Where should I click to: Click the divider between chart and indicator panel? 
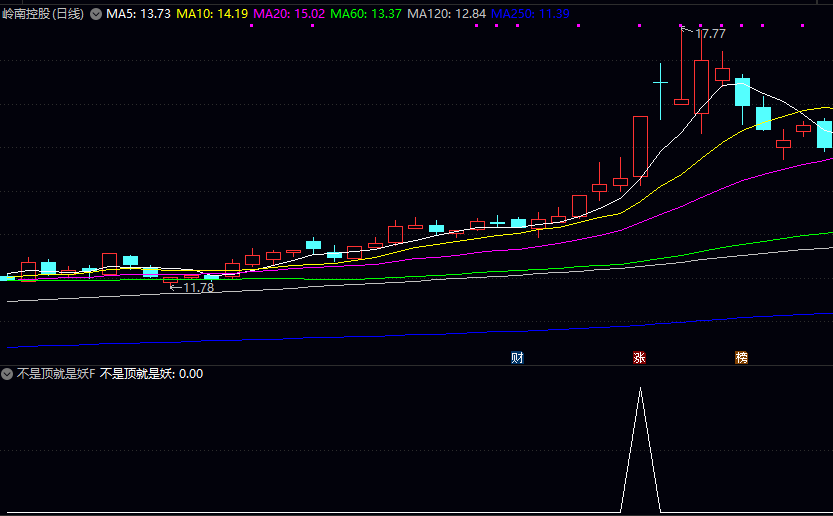(416, 365)
